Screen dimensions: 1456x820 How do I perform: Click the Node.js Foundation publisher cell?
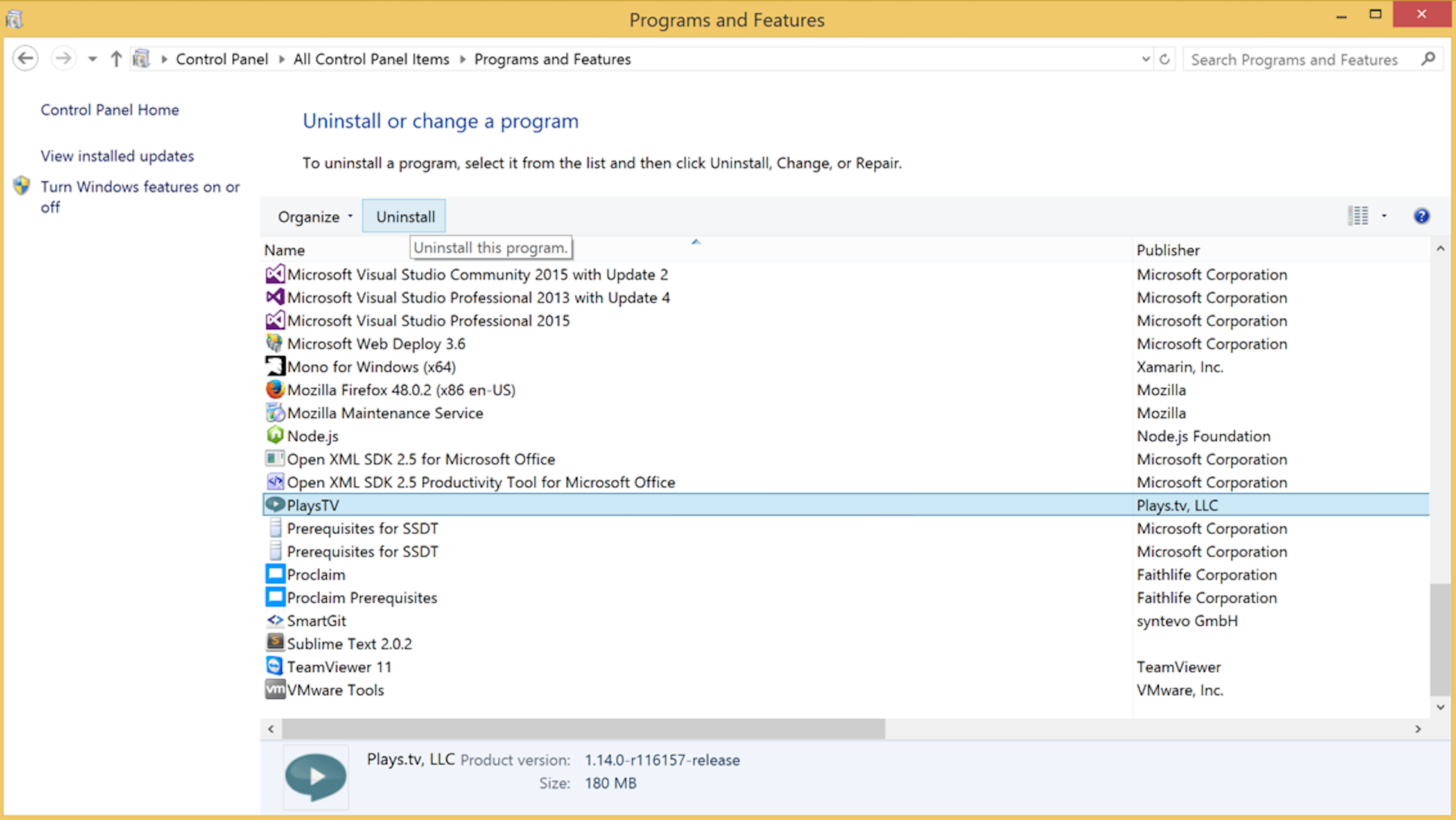pos(1204,436)
